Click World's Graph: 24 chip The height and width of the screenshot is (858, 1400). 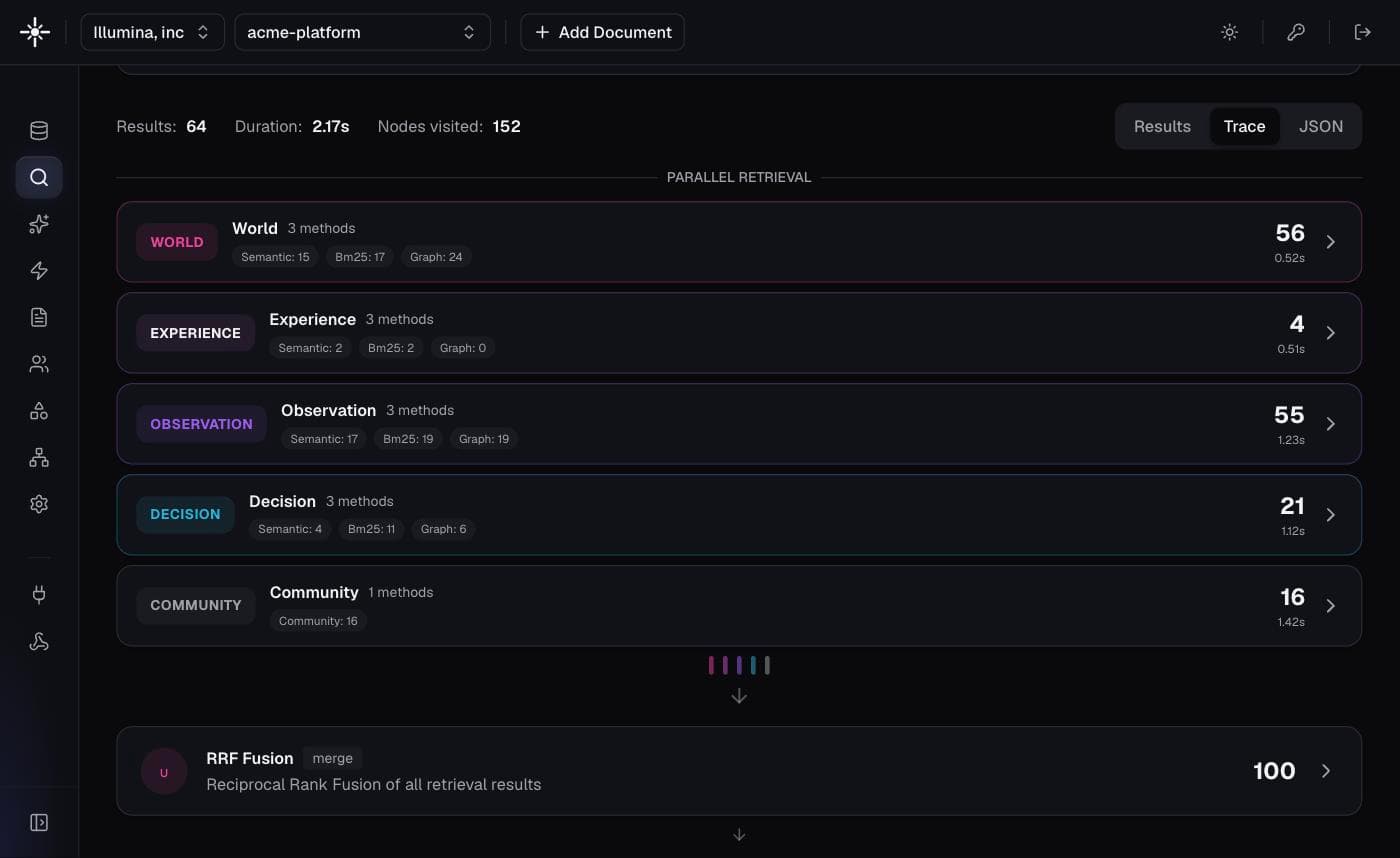click(x=436, y=257)
